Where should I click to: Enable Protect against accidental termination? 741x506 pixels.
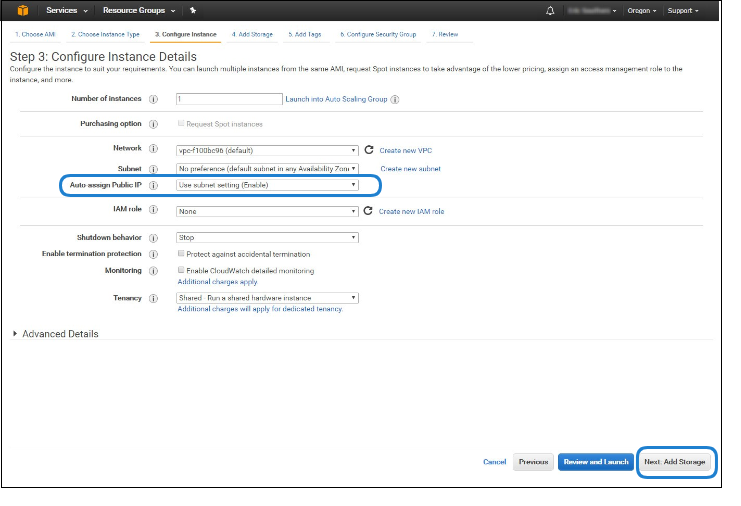(181, 254)
